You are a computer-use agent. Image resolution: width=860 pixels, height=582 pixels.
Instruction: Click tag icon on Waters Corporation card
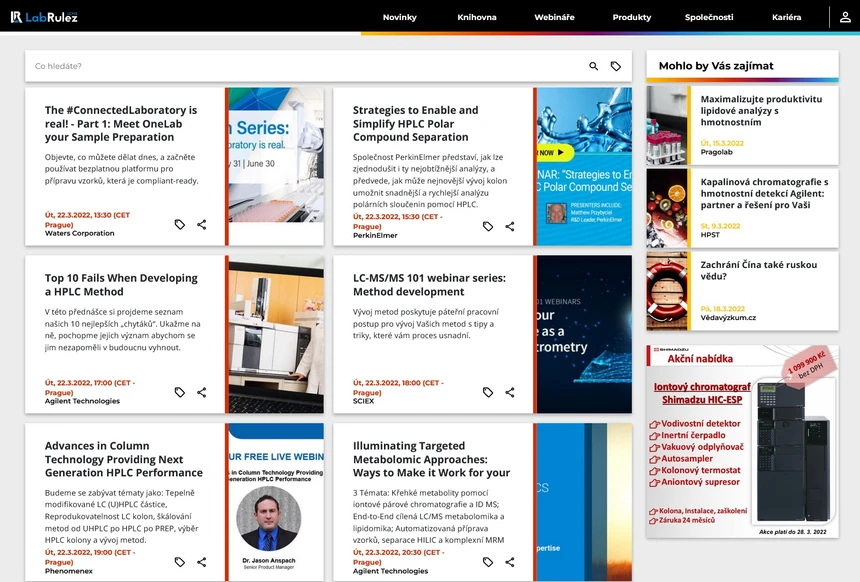click(x=179, y=224)
